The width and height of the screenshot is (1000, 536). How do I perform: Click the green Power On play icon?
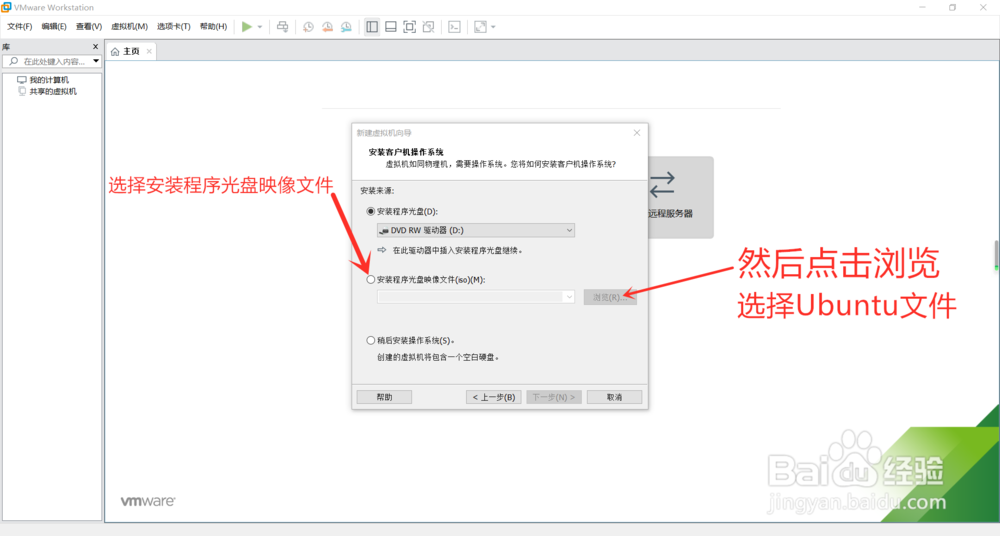(246, 27)
